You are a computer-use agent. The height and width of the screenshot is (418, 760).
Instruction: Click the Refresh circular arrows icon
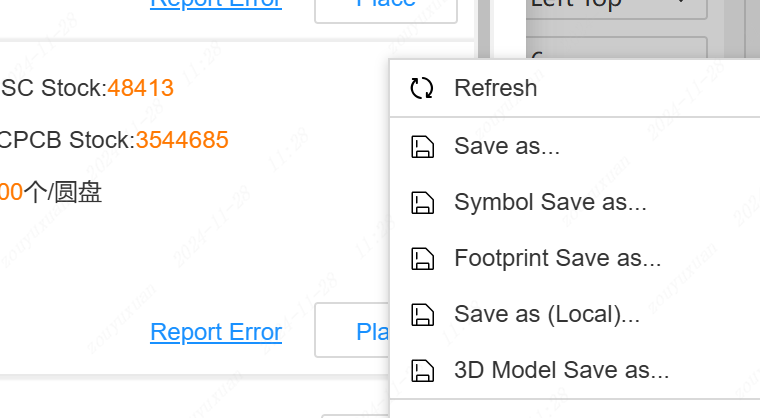(x=422, y=88)
